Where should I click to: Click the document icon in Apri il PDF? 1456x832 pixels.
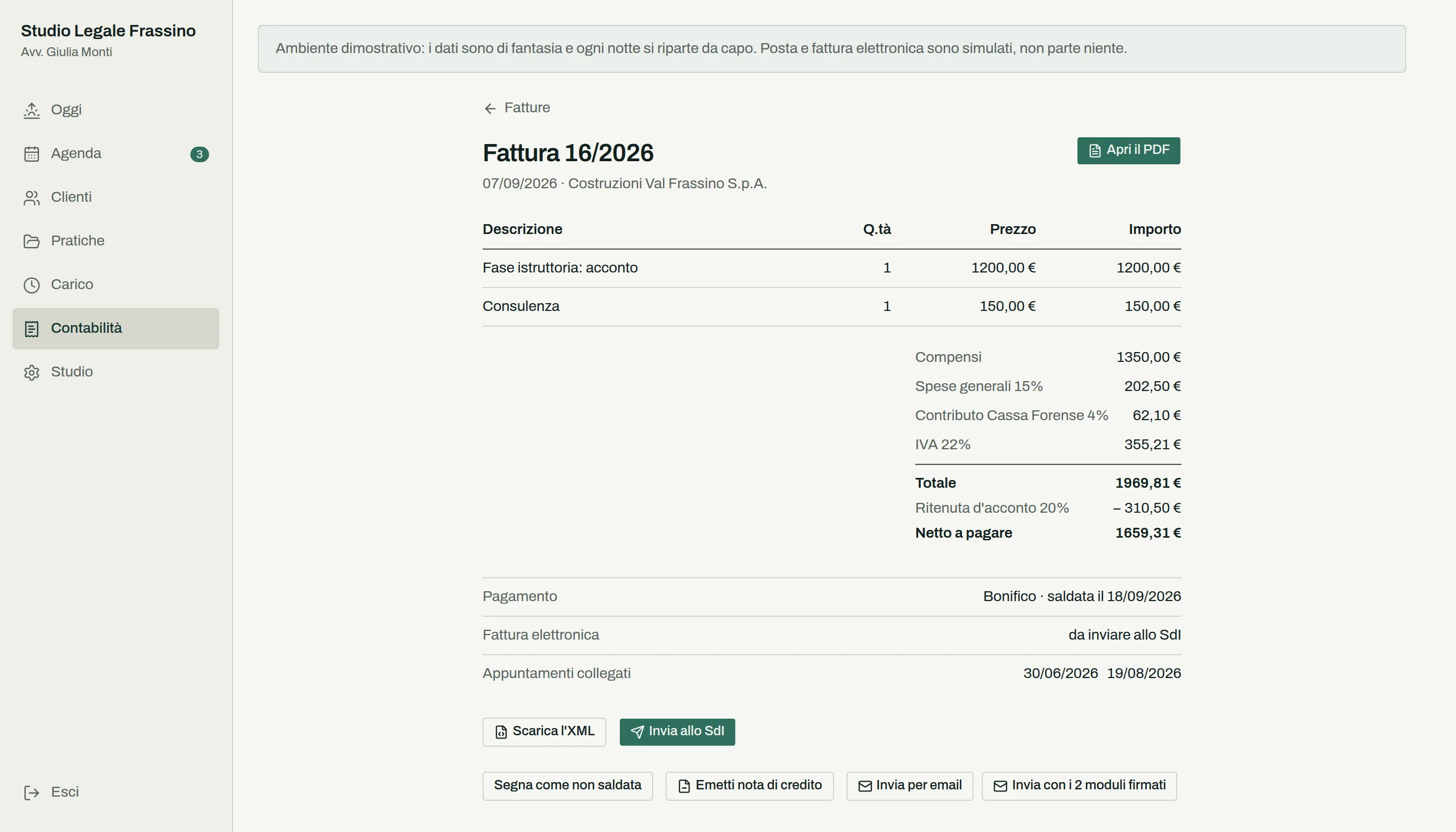pos(1094,150)
